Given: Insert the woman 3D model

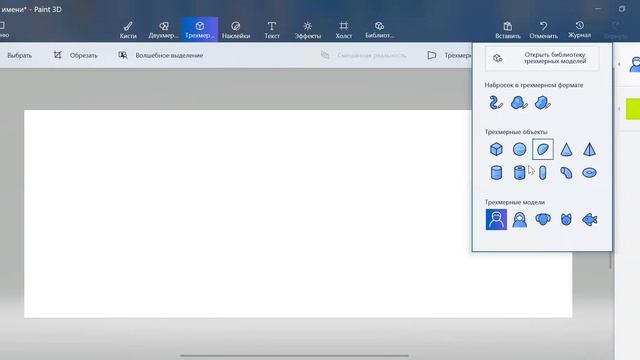Looking at the screenshot, I should pyautogui.click(x=519, y=220).
